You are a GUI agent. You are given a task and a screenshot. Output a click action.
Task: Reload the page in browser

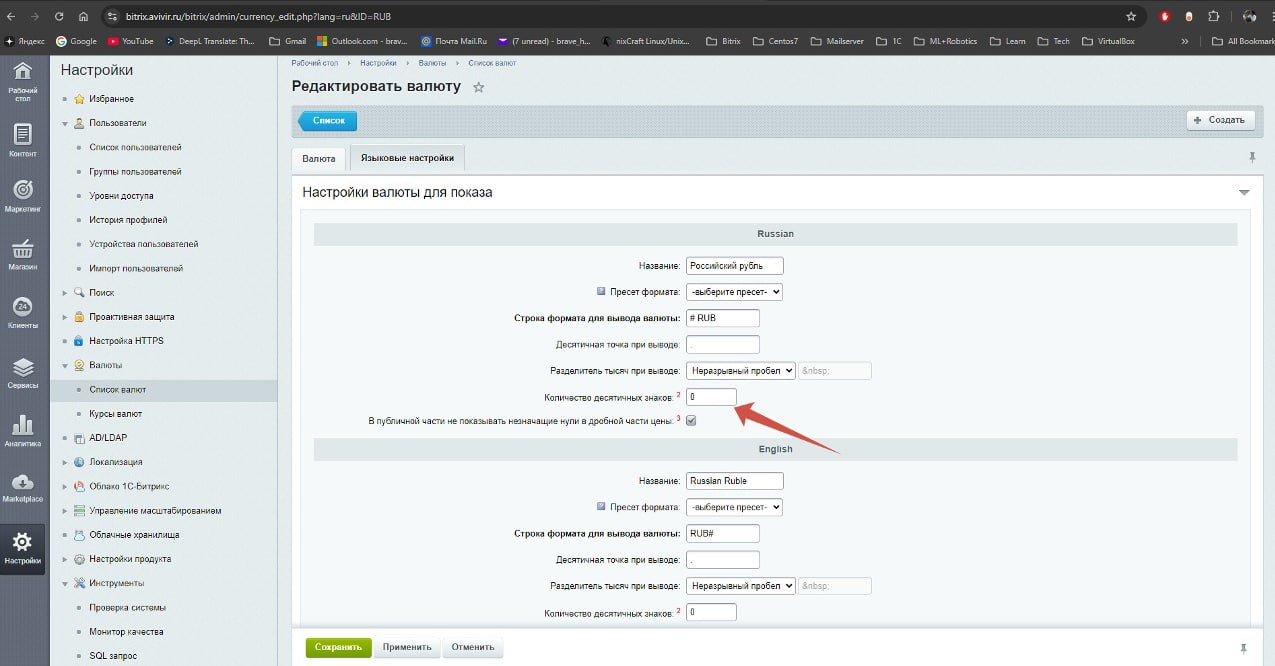60,16
